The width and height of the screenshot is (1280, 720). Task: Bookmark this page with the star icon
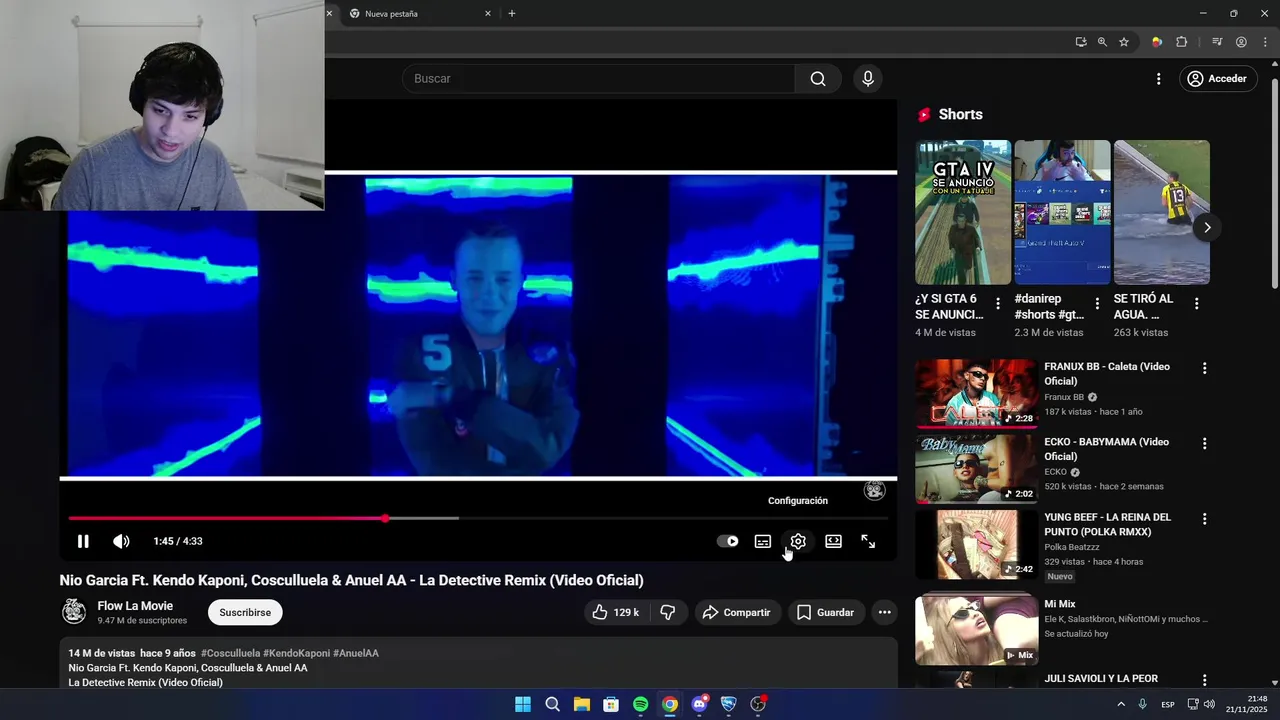pos(1124,42)
